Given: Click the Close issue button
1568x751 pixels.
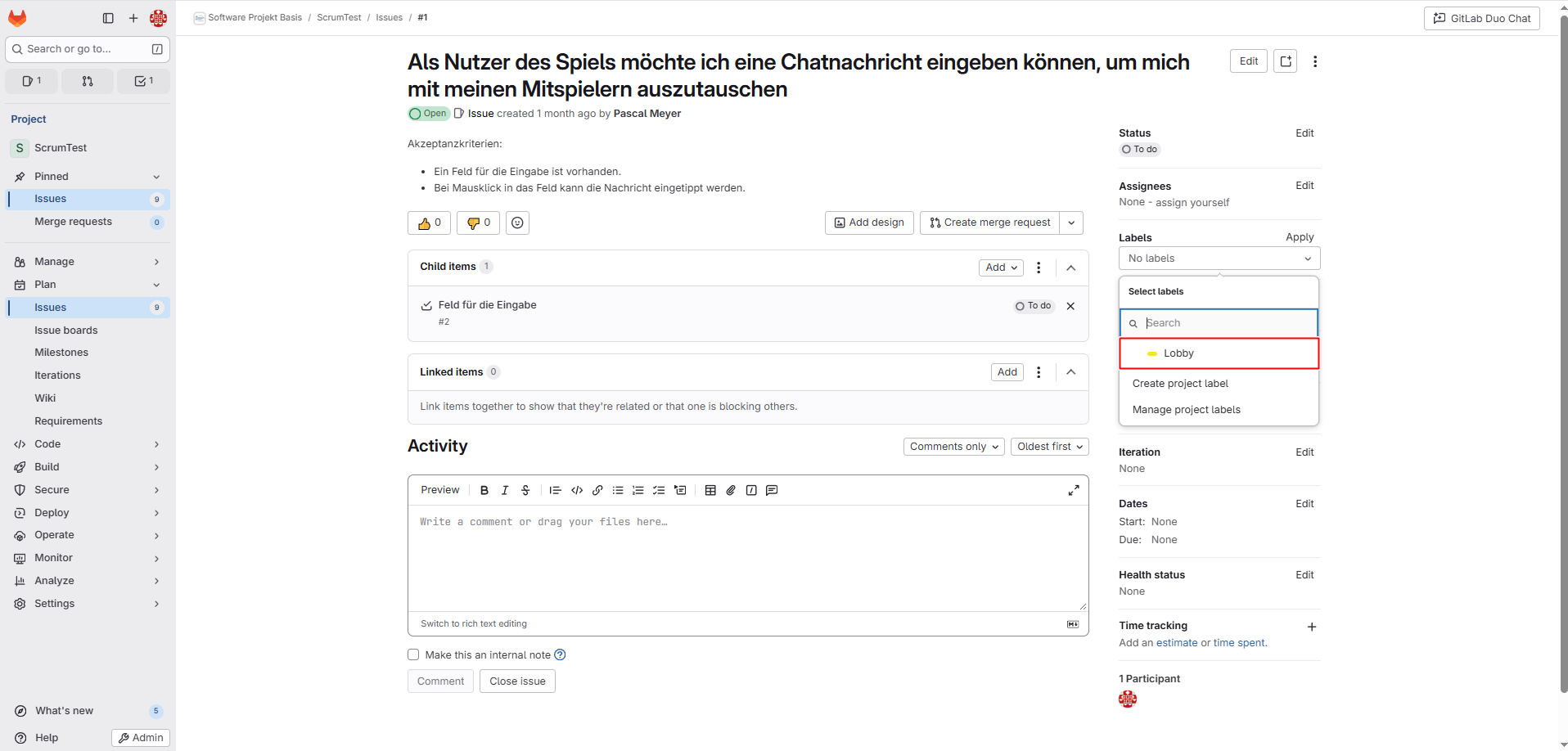Looking at the screenshot, I should tap(517, 681).
